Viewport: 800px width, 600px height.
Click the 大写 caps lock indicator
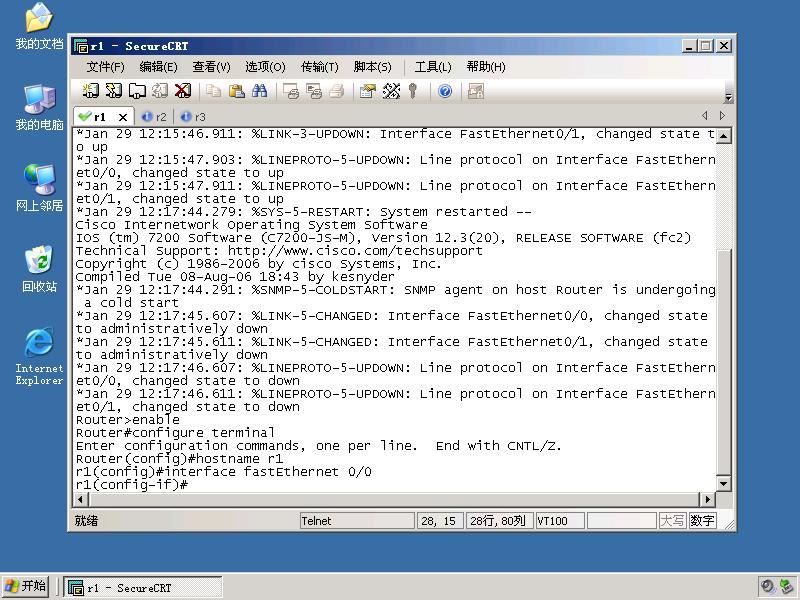[672, 521]
